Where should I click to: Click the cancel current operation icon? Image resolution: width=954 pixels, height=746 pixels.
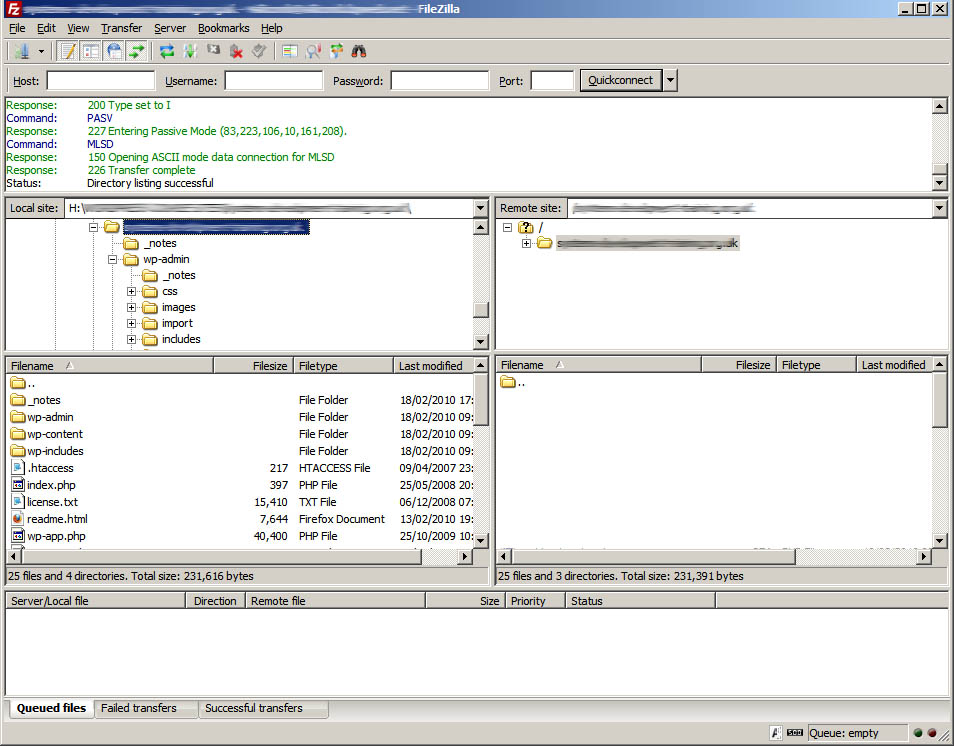[x=213, y=52]
